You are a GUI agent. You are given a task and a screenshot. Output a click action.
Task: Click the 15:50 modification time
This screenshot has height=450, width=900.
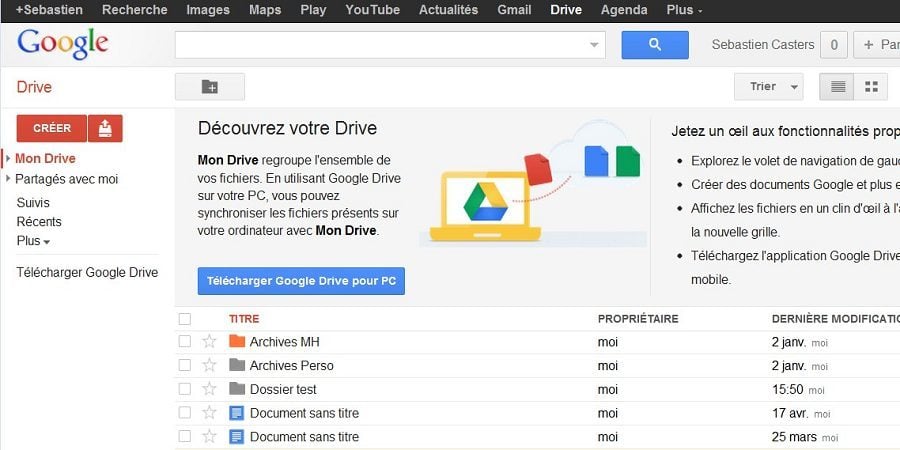point(788,389)
